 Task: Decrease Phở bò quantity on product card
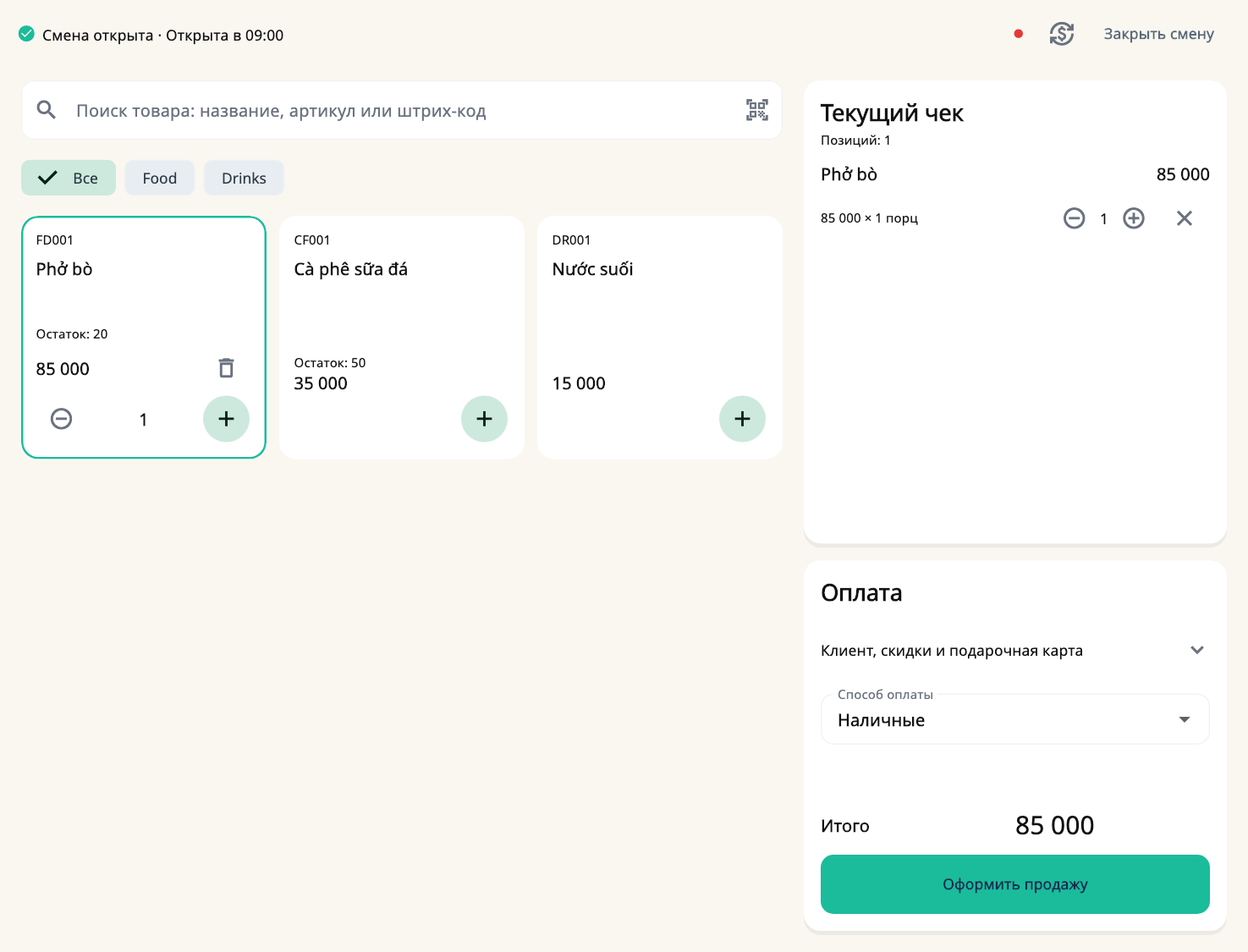tap(61, 419)
